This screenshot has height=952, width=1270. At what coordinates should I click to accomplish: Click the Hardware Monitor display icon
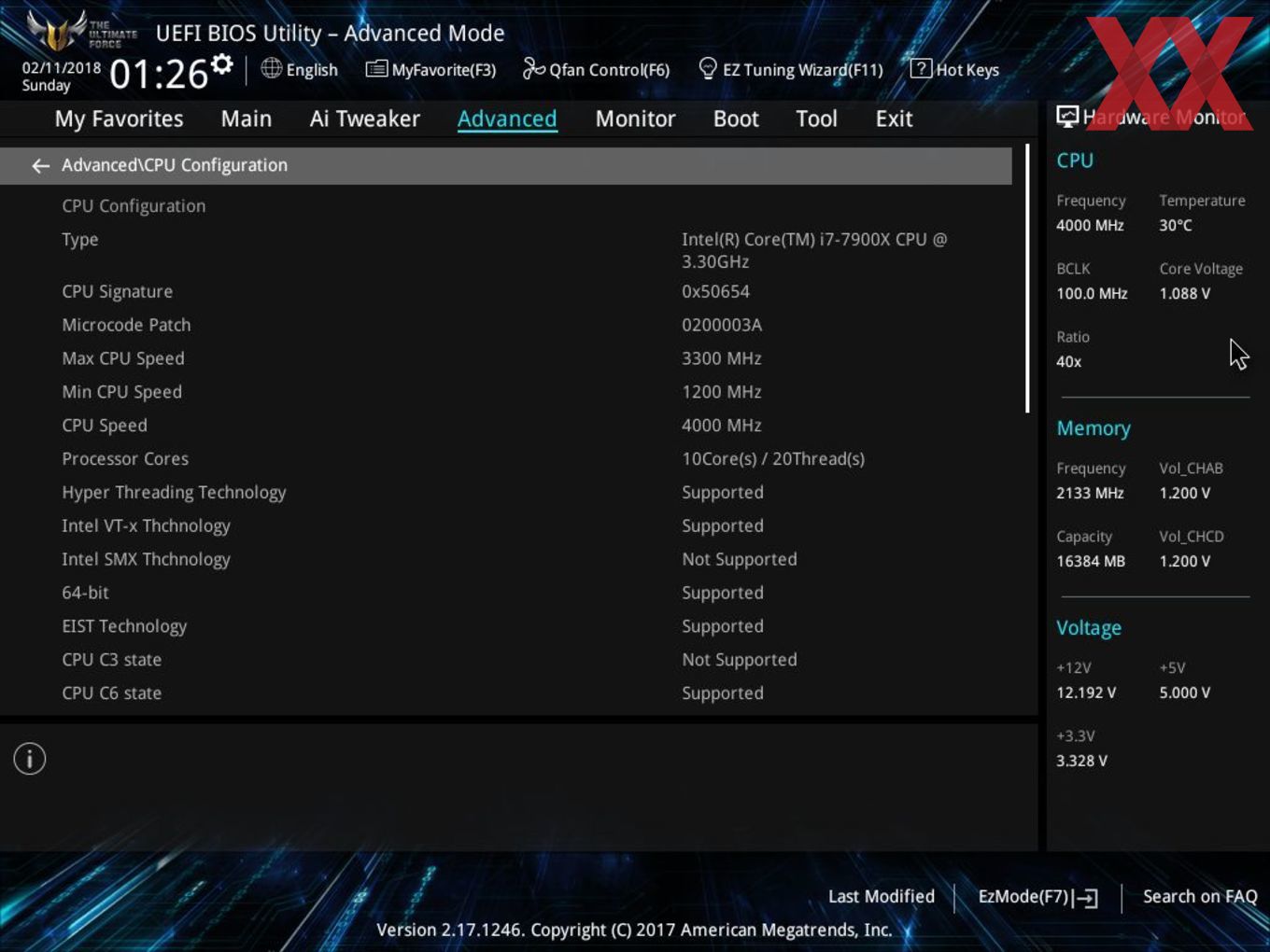[1067, 117]
